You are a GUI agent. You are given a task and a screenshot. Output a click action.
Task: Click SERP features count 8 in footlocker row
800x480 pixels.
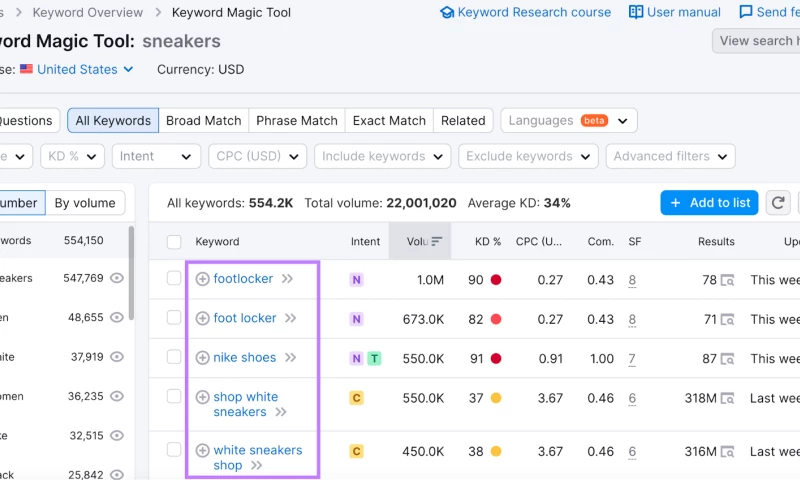point(632,280)
